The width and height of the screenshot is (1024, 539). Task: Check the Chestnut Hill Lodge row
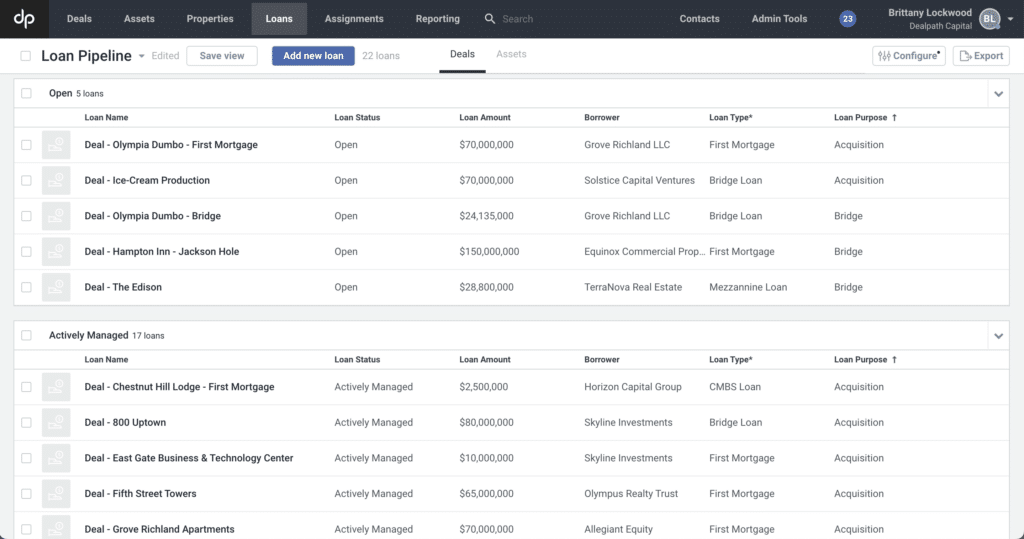click(x=26, y=387)
